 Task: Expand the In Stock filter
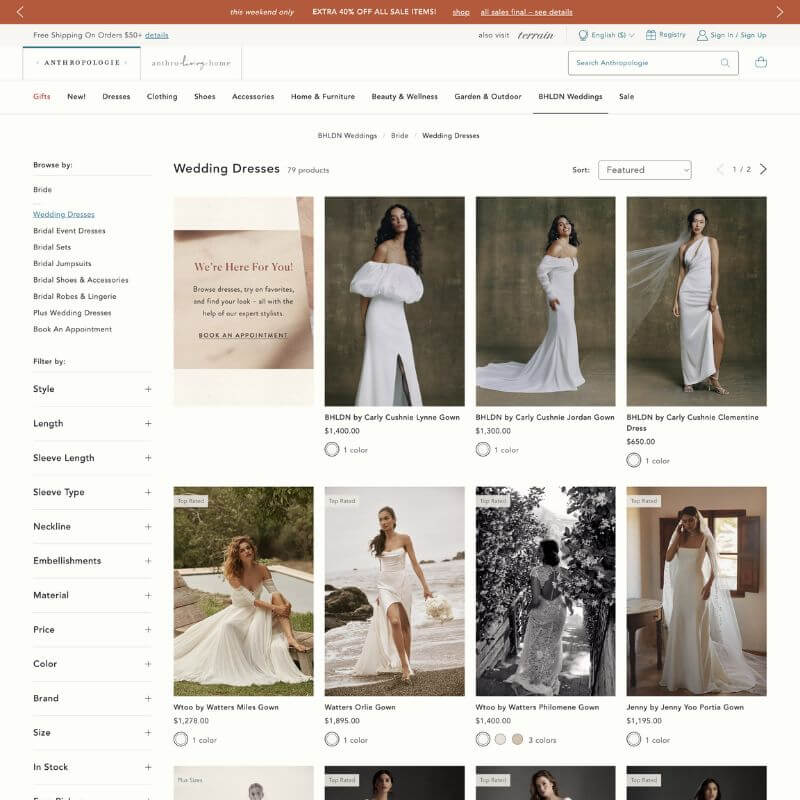pos(92,767)
